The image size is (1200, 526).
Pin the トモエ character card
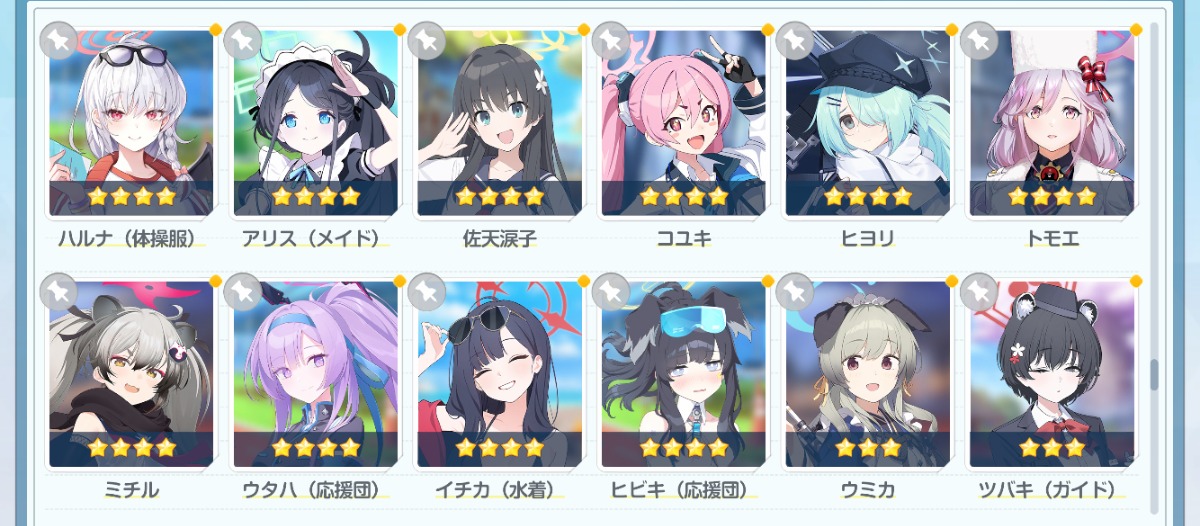(x=978, y=41)
